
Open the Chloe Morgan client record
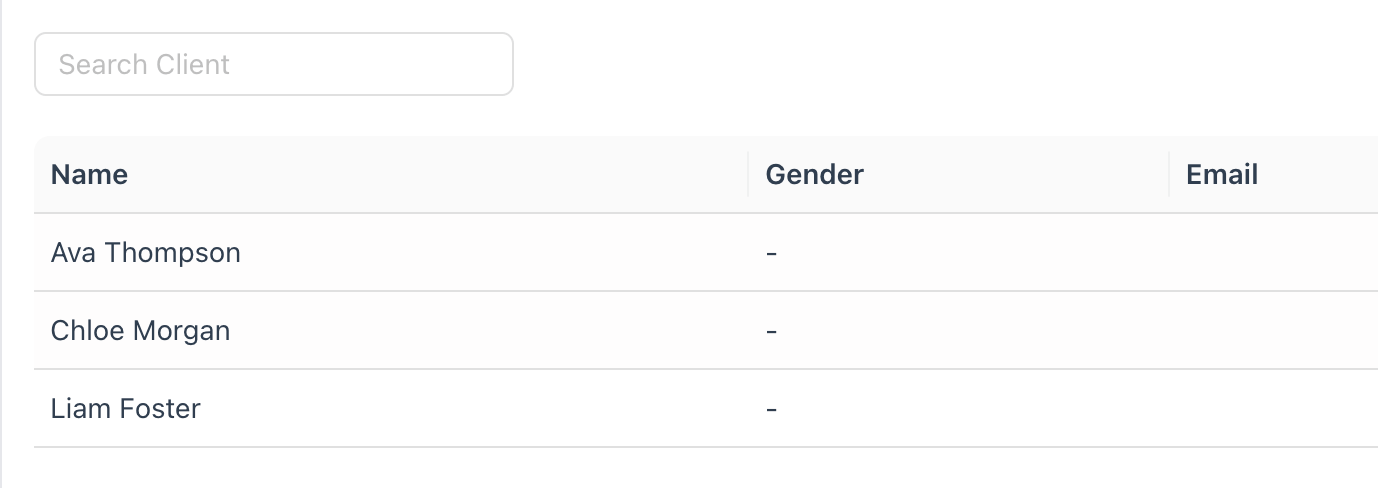[x=140, y=331]
